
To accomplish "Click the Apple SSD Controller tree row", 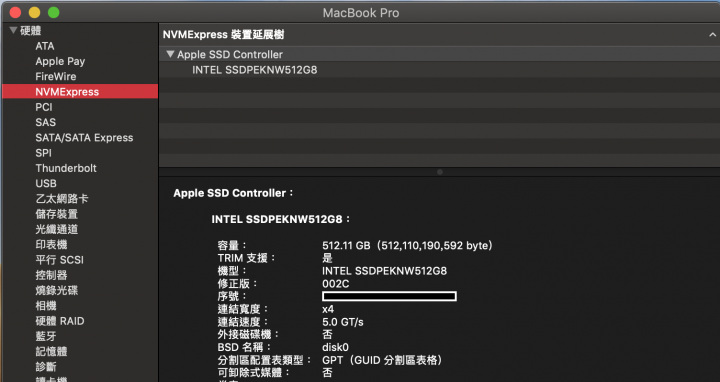I will click(x=439, y=54).
